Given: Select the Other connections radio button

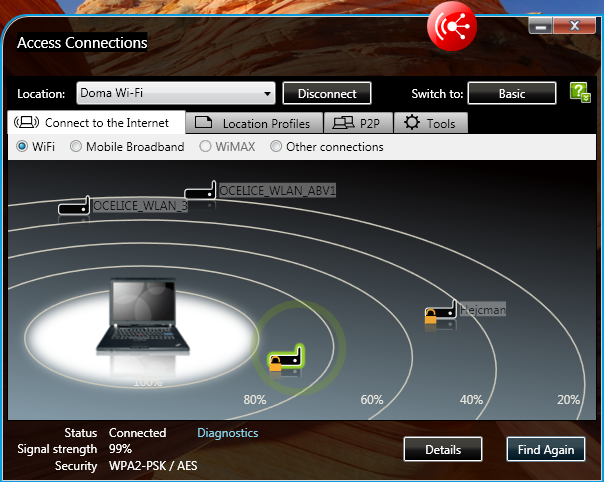Looking at the screenshot, I should (x=276, y=147).
